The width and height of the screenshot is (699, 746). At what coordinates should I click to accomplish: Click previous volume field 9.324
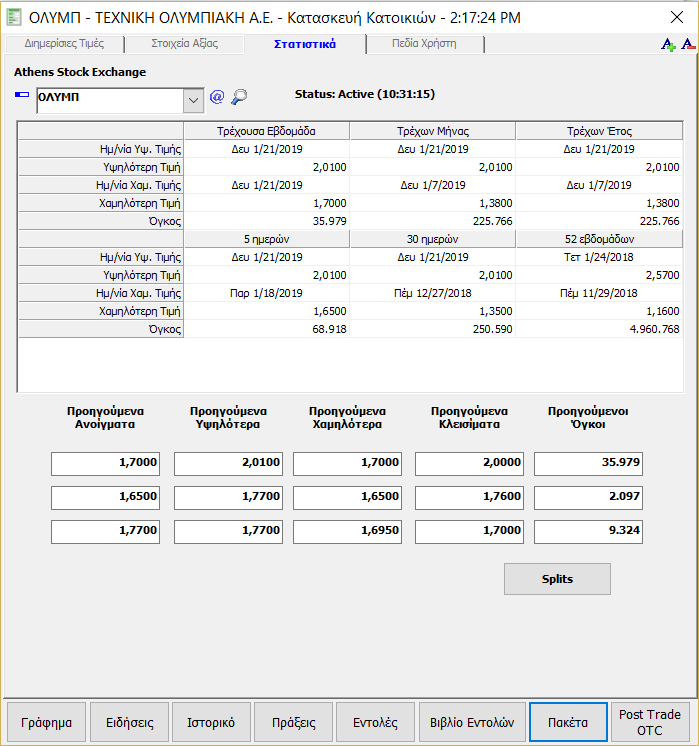tap(589, 532)
